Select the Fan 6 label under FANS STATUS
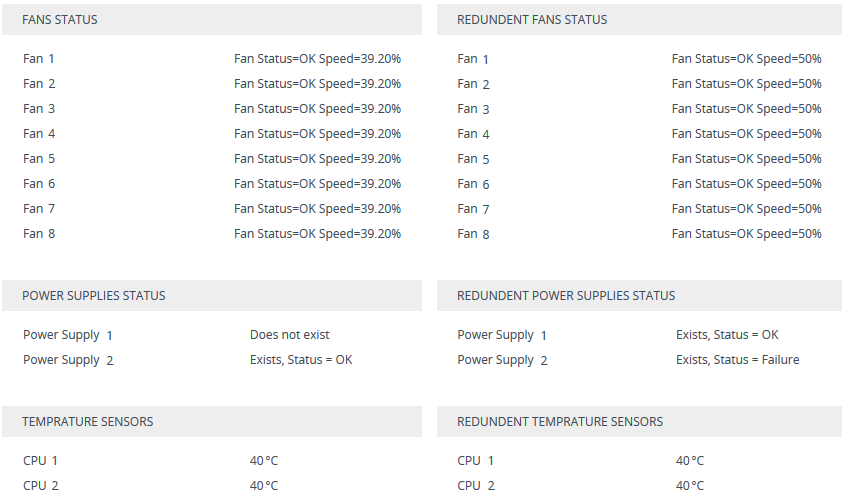The height and width of the screenshot is (504, 846). (x=39, y=184)
